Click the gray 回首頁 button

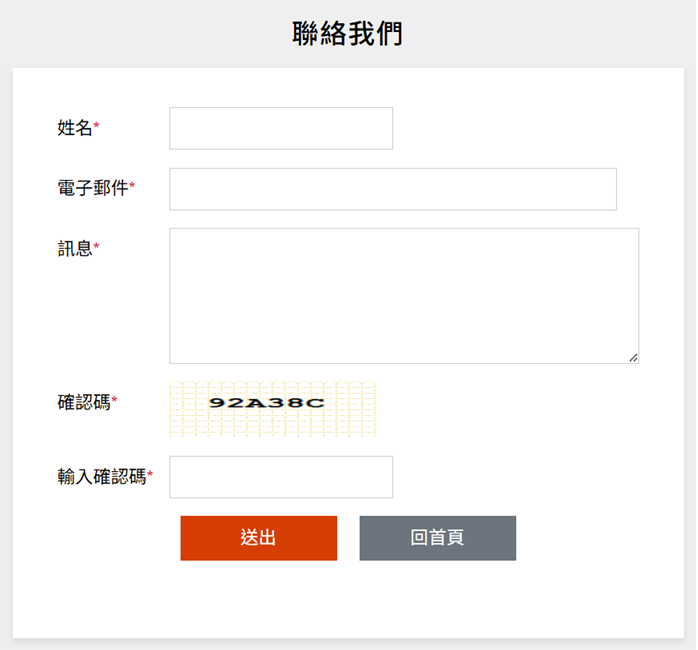point(438,538)
